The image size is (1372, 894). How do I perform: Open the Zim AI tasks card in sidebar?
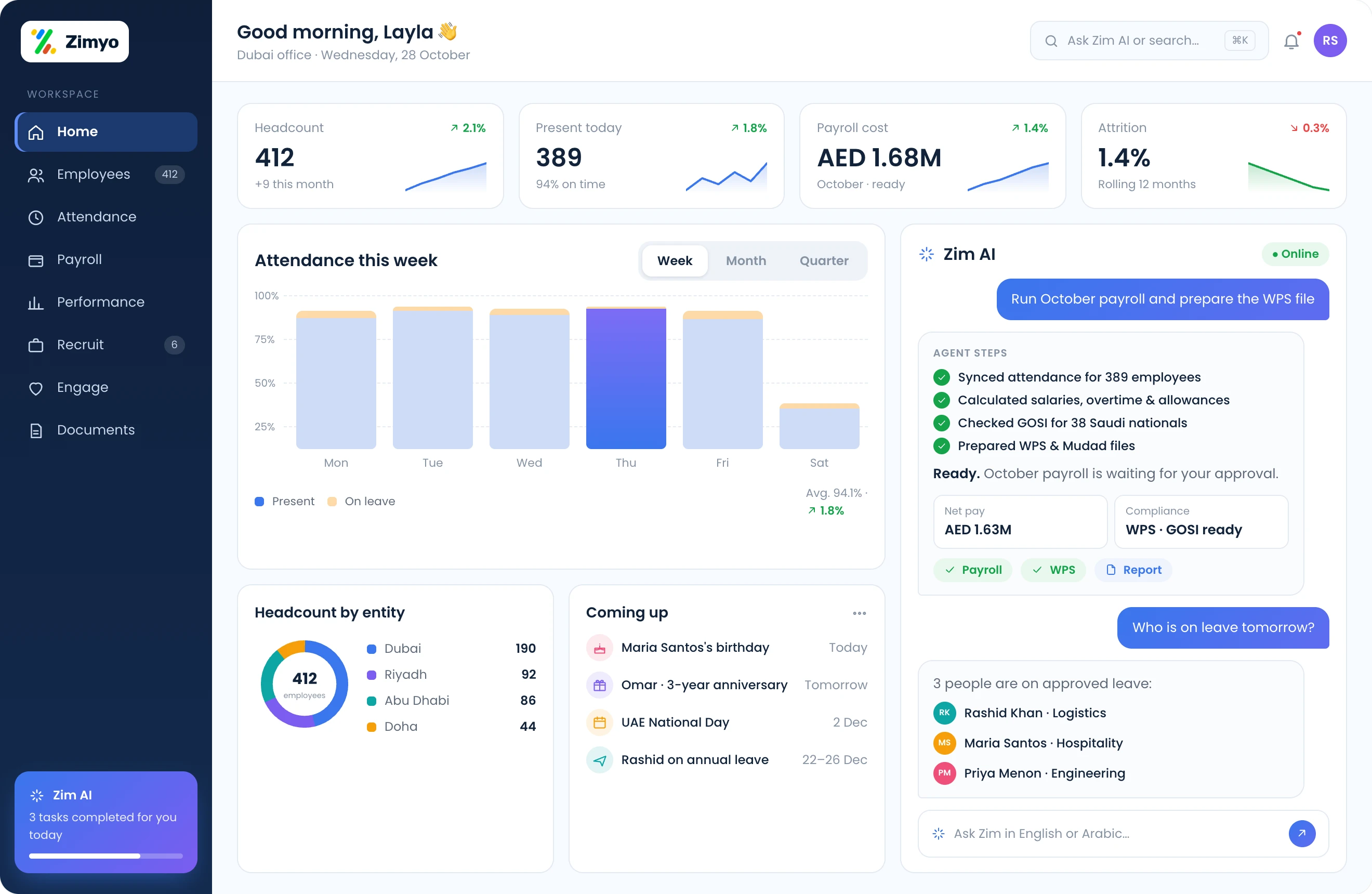pyautogui.click(x=106, y=822)
